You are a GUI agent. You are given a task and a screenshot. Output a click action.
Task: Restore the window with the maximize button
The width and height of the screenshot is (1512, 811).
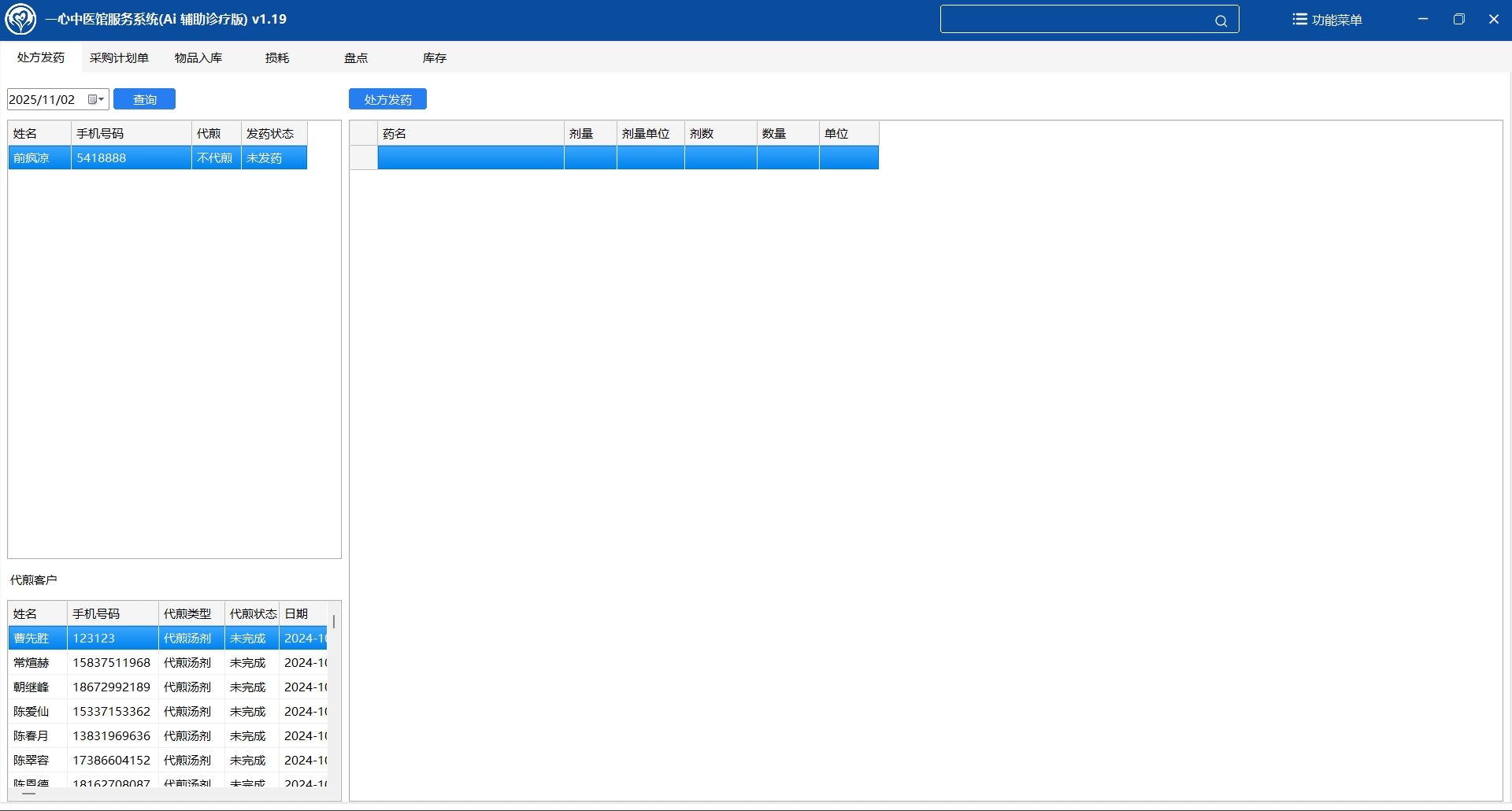point(1458,20)
